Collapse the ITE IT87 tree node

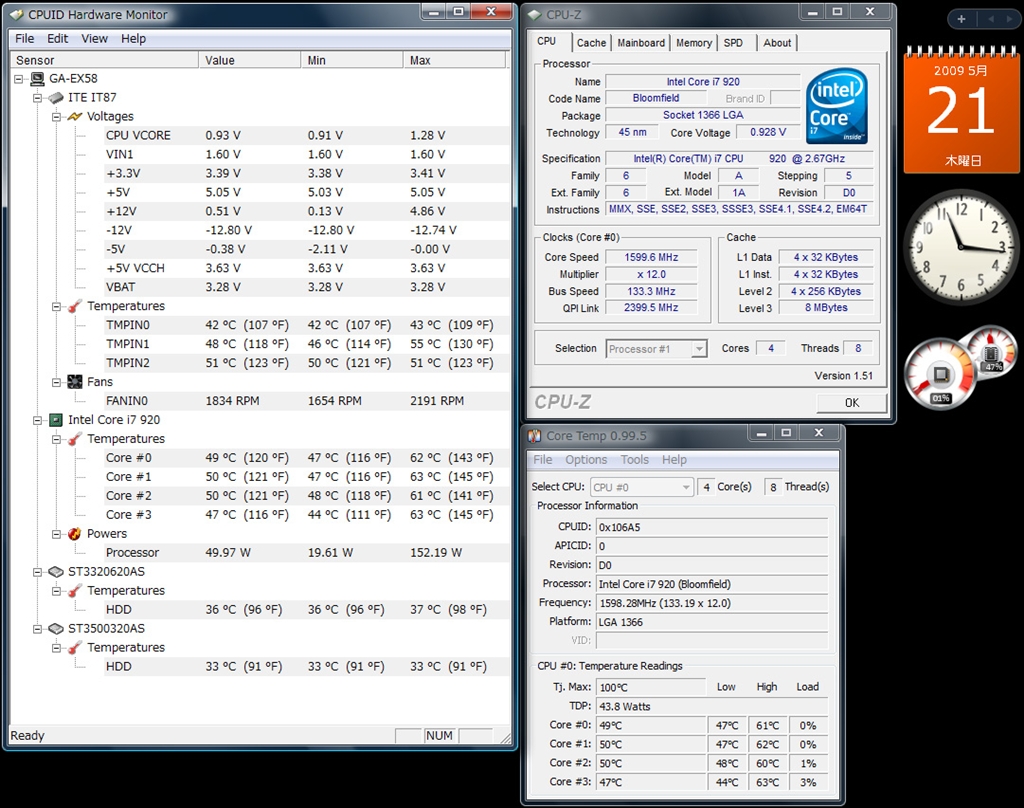pyautogui.click(x=38, y=98)
